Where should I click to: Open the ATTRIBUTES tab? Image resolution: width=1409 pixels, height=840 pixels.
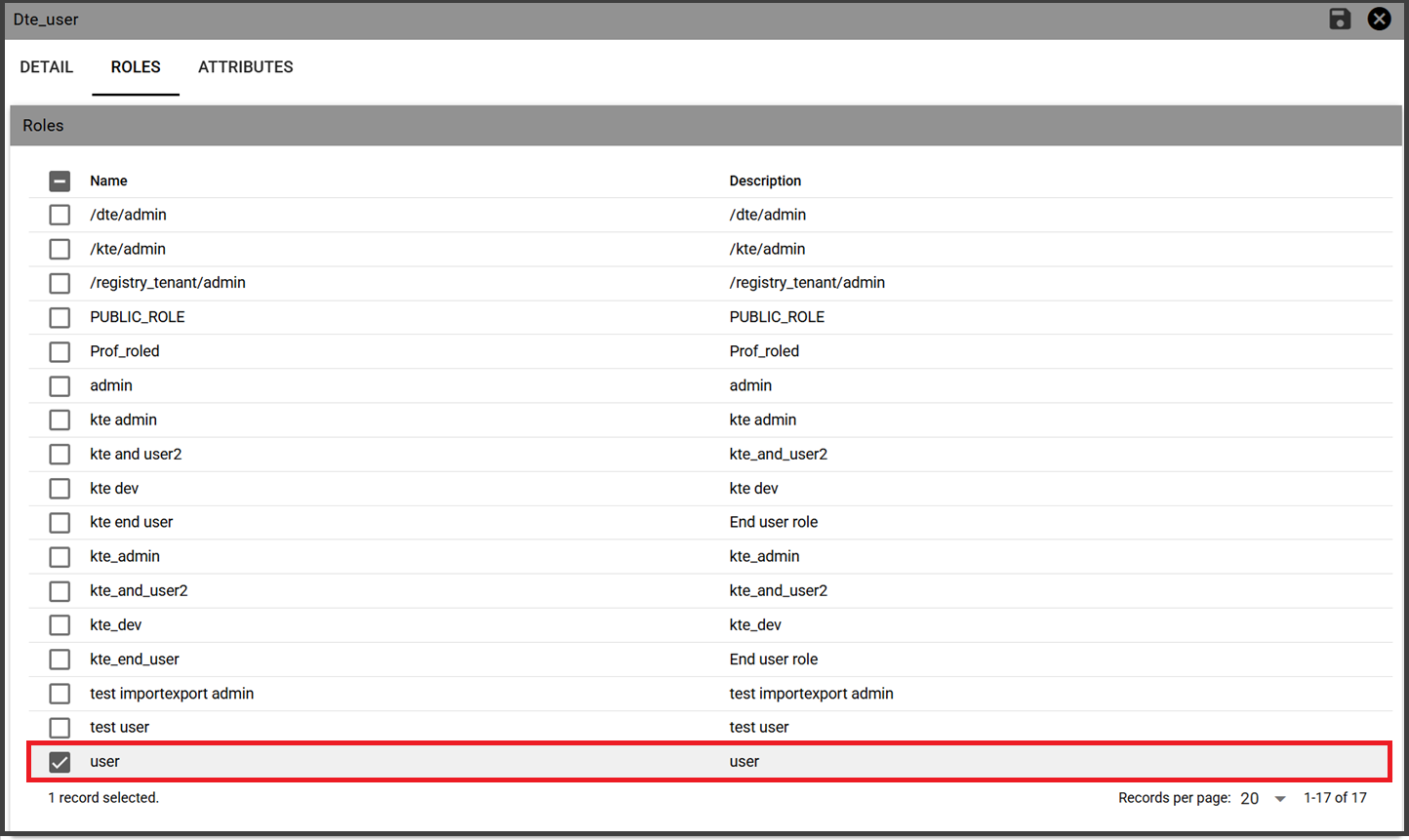(x=246, y=67)
